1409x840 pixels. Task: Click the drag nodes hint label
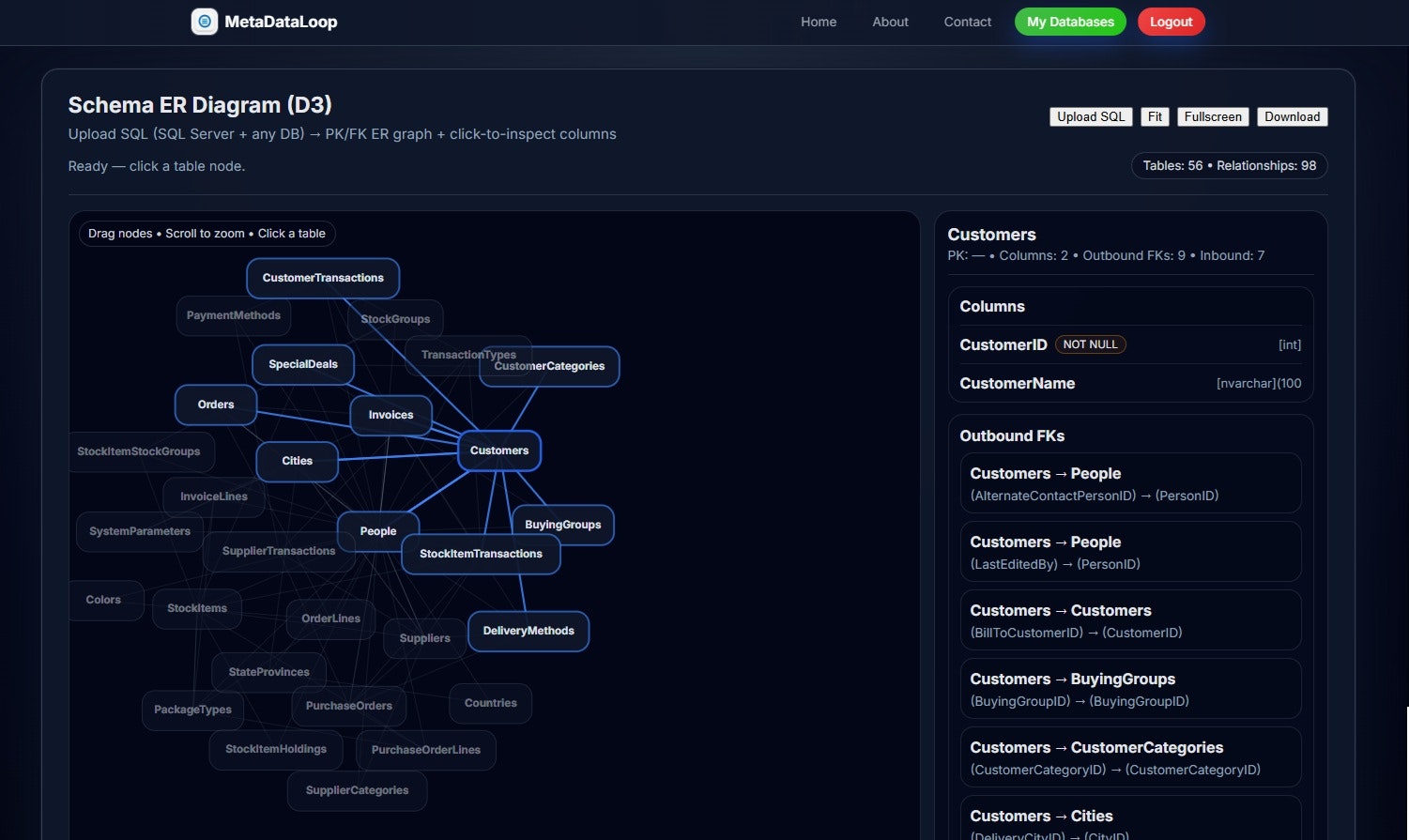pyautogui.click(x=207, y=234)
